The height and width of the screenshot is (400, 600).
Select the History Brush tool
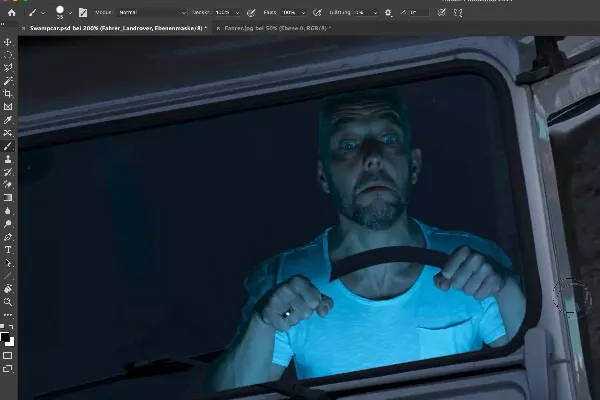coord(8,172)
